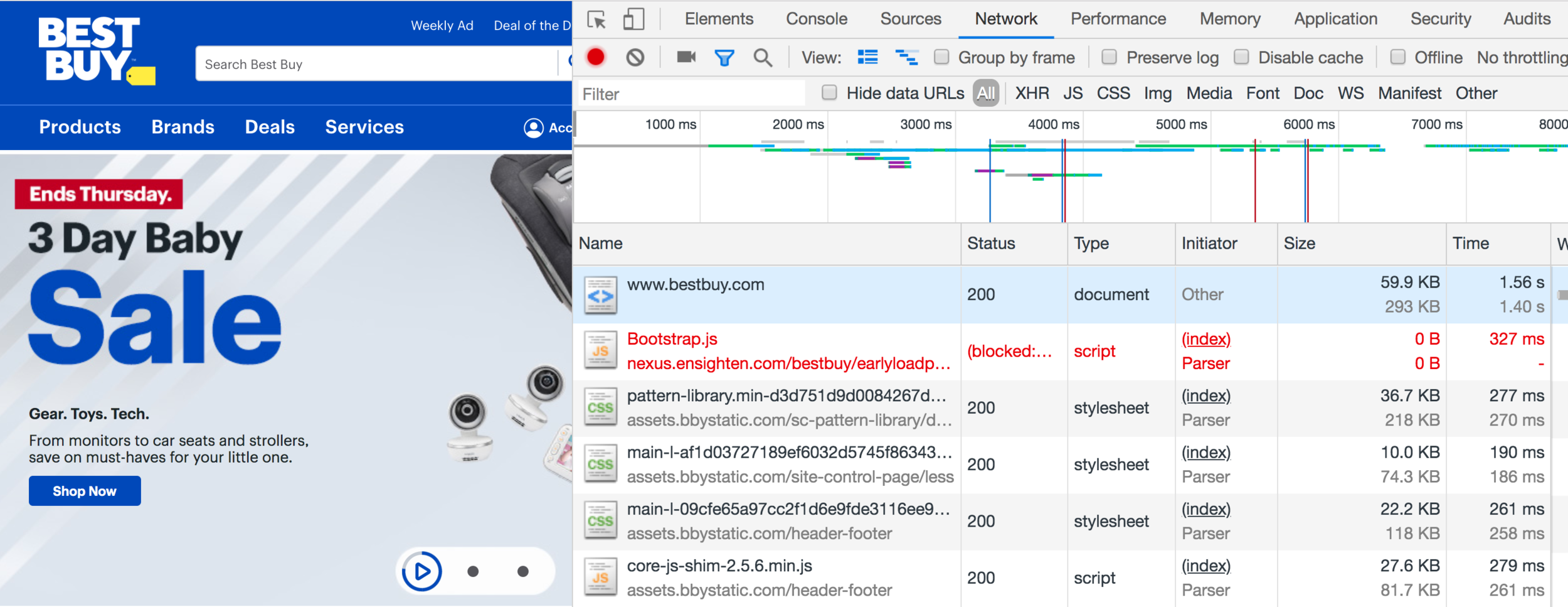1568x607 pixels.
Task: Select the third carousel dot
Action: pyautogui.click(x=522, y=571)
